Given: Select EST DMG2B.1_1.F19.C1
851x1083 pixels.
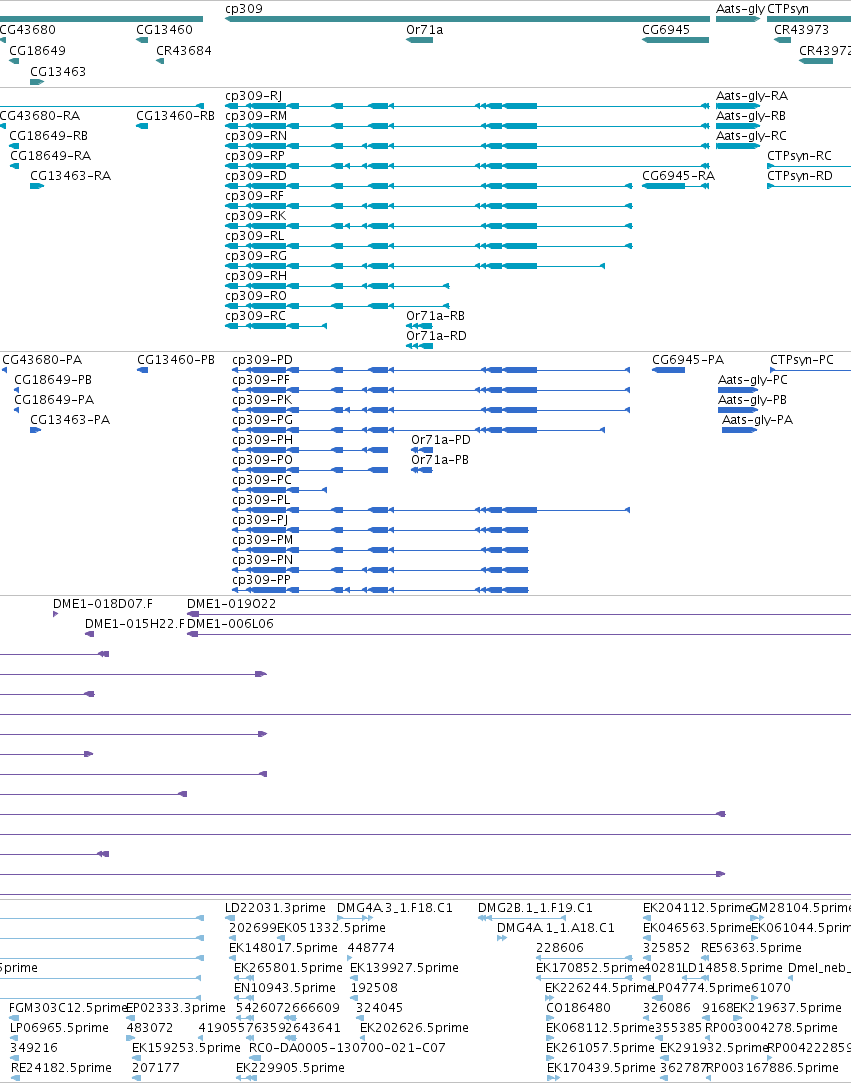Looking at the screenshot, I should pyautogui.click(x=535, y=907).
